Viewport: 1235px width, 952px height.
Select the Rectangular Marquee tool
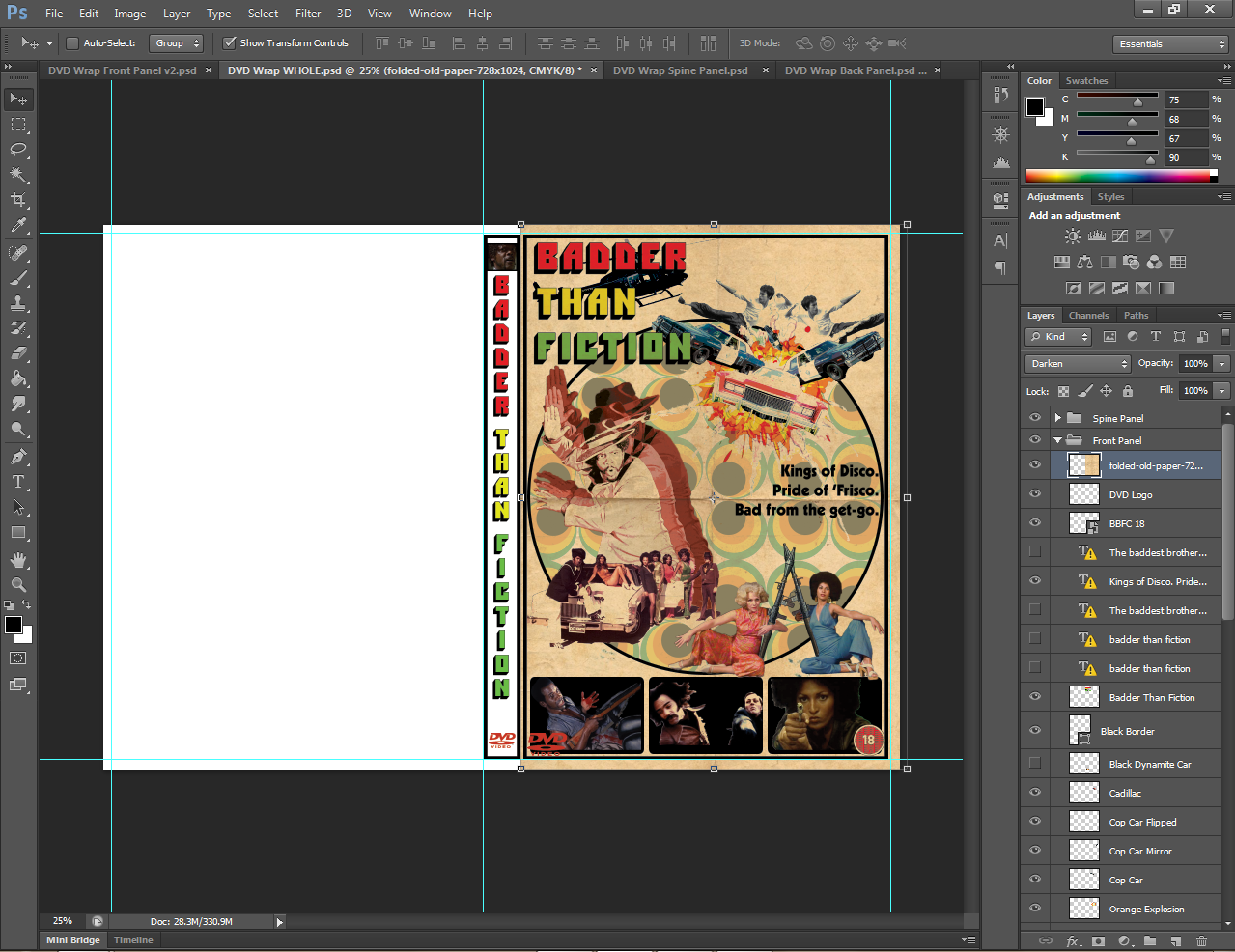tap(18, 125)
